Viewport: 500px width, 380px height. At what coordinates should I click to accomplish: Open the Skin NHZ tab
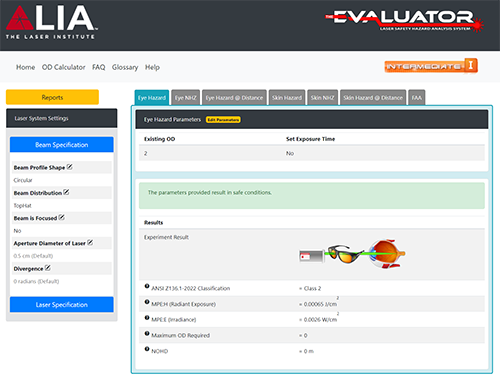[323, 98]
